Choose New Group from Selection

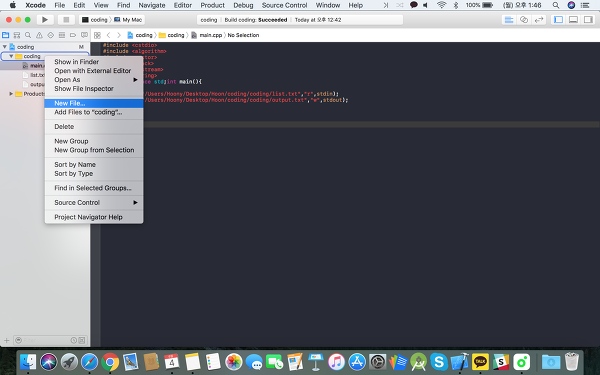94,150
